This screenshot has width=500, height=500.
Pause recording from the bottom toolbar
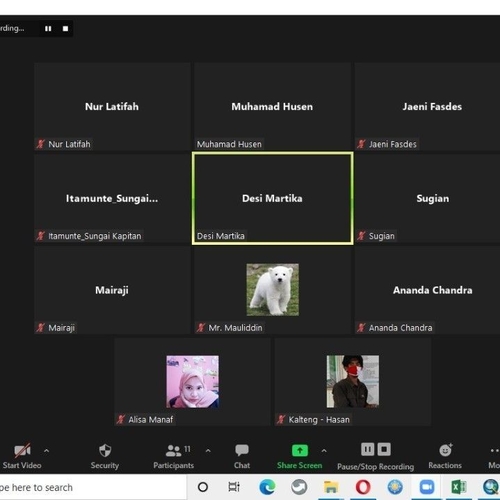click(367, 449)
